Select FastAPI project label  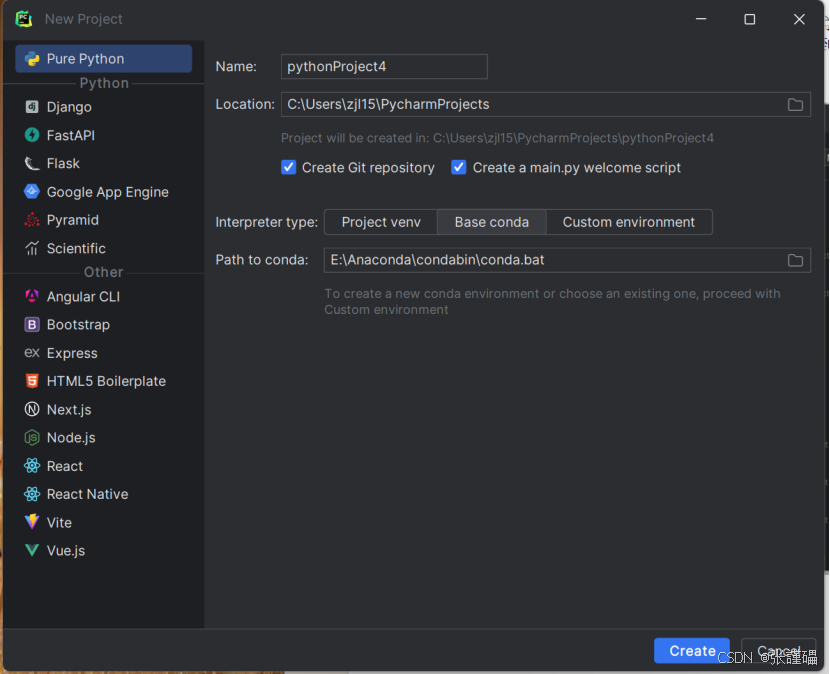71,136
